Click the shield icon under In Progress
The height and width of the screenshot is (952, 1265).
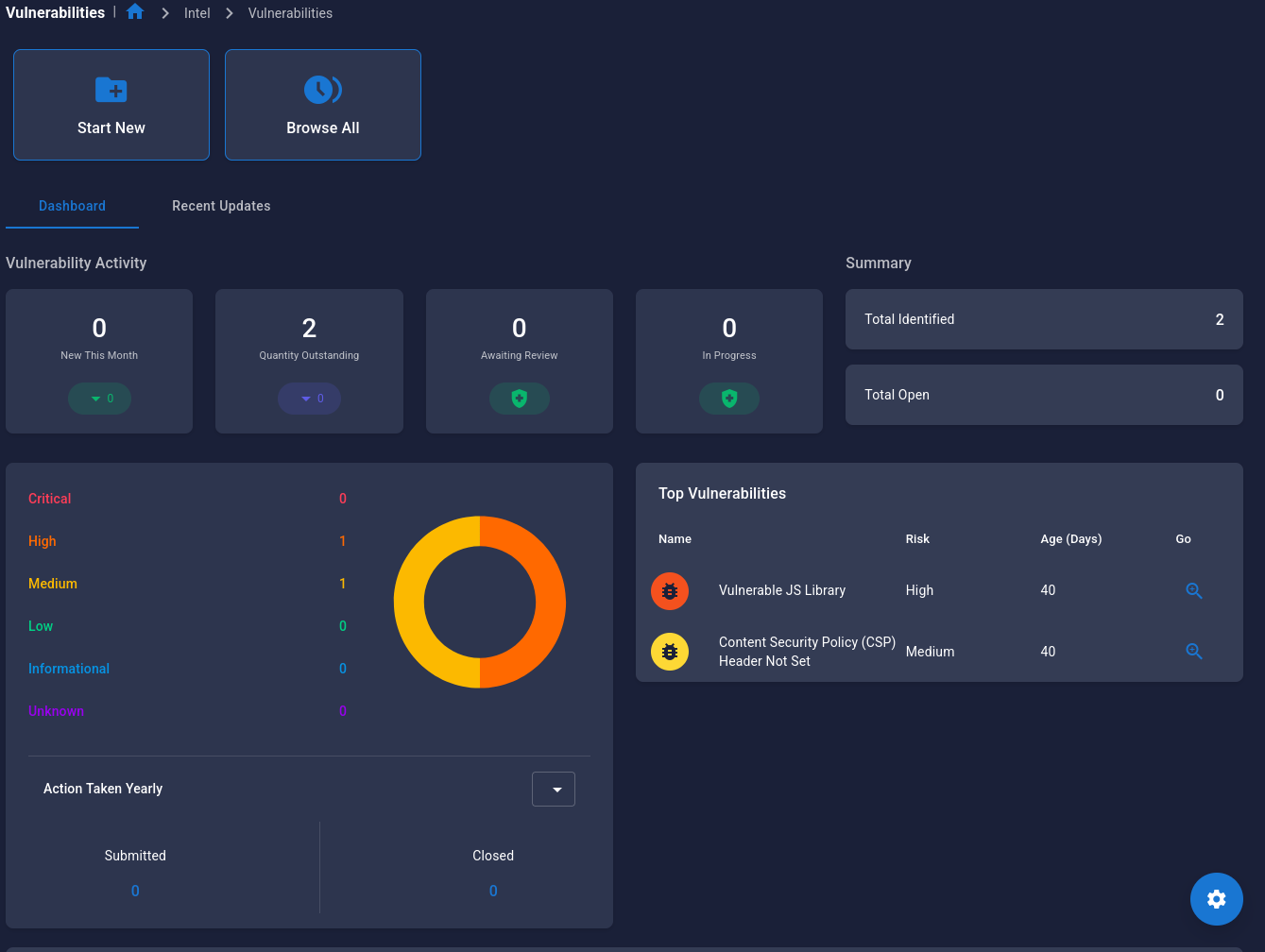(728, 398)
